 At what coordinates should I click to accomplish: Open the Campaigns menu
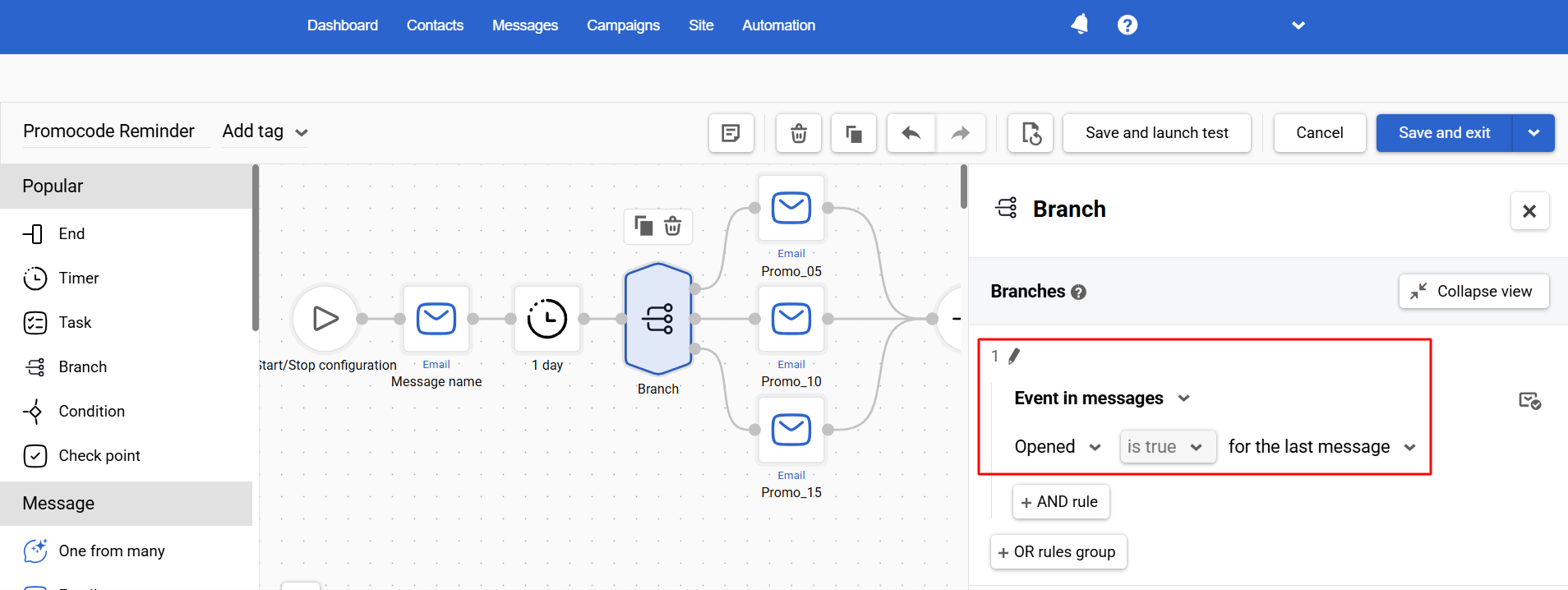pos(623,25)
